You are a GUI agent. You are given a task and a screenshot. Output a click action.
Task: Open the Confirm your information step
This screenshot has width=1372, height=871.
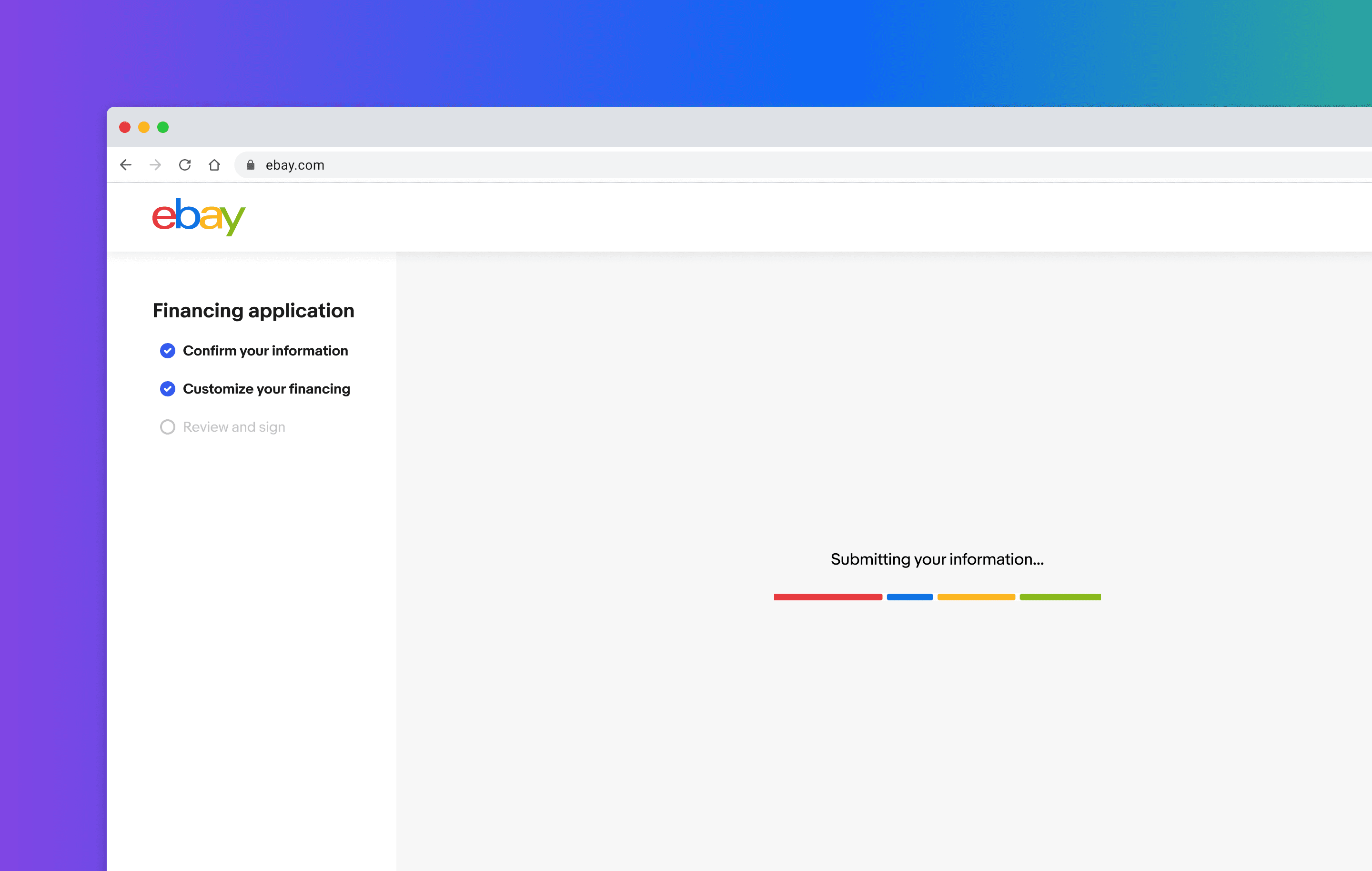(265, 351)
